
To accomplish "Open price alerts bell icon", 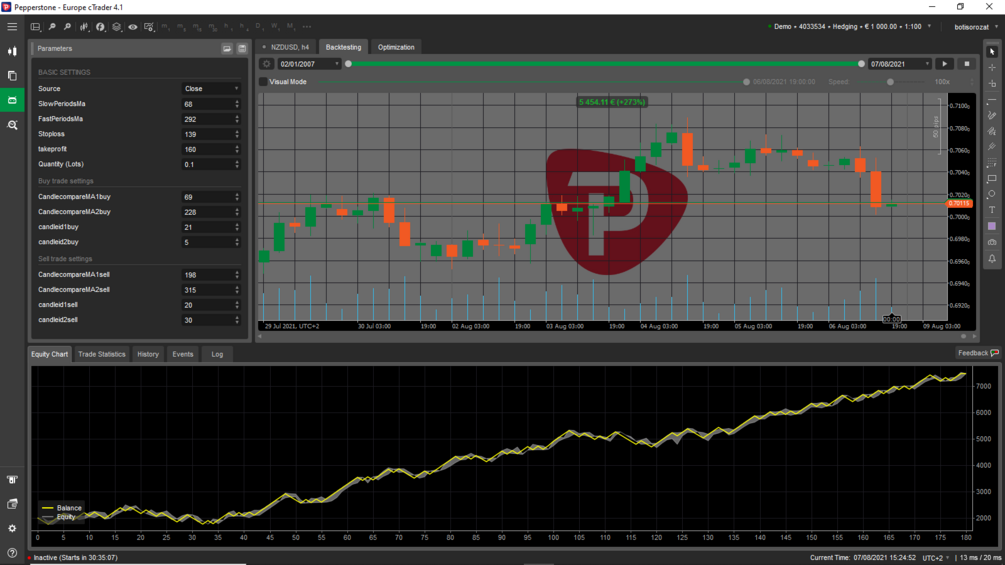I will pyautogui.click(x=992, y=259).
